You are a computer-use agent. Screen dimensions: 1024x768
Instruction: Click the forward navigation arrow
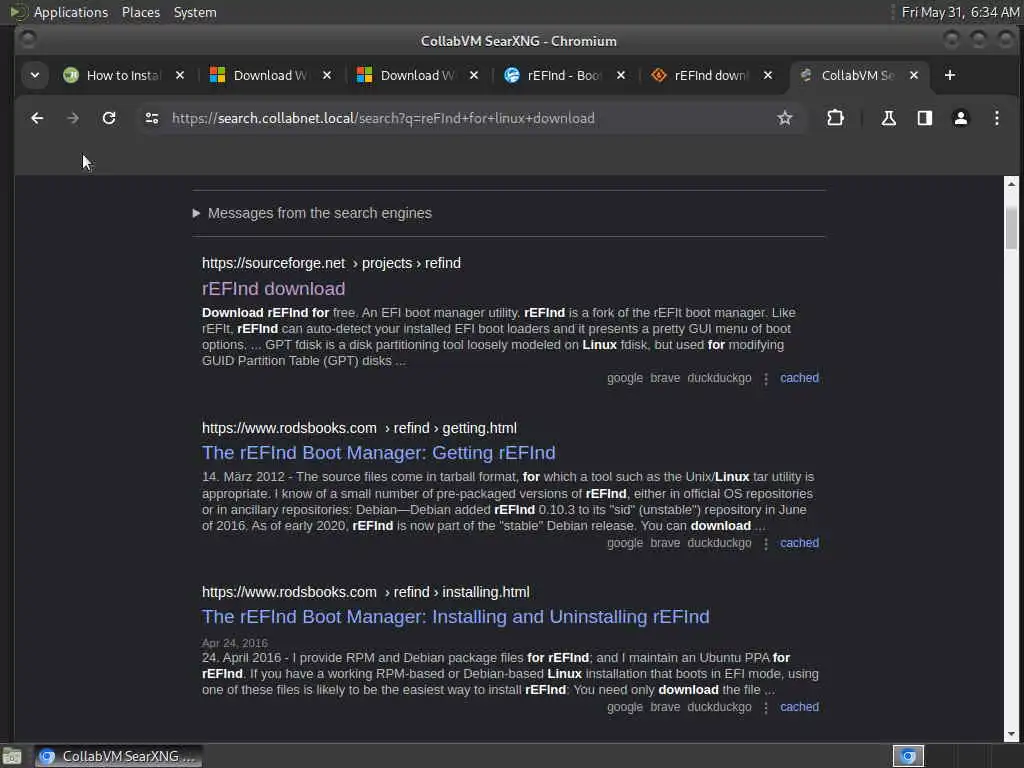(x=73, y=118)
